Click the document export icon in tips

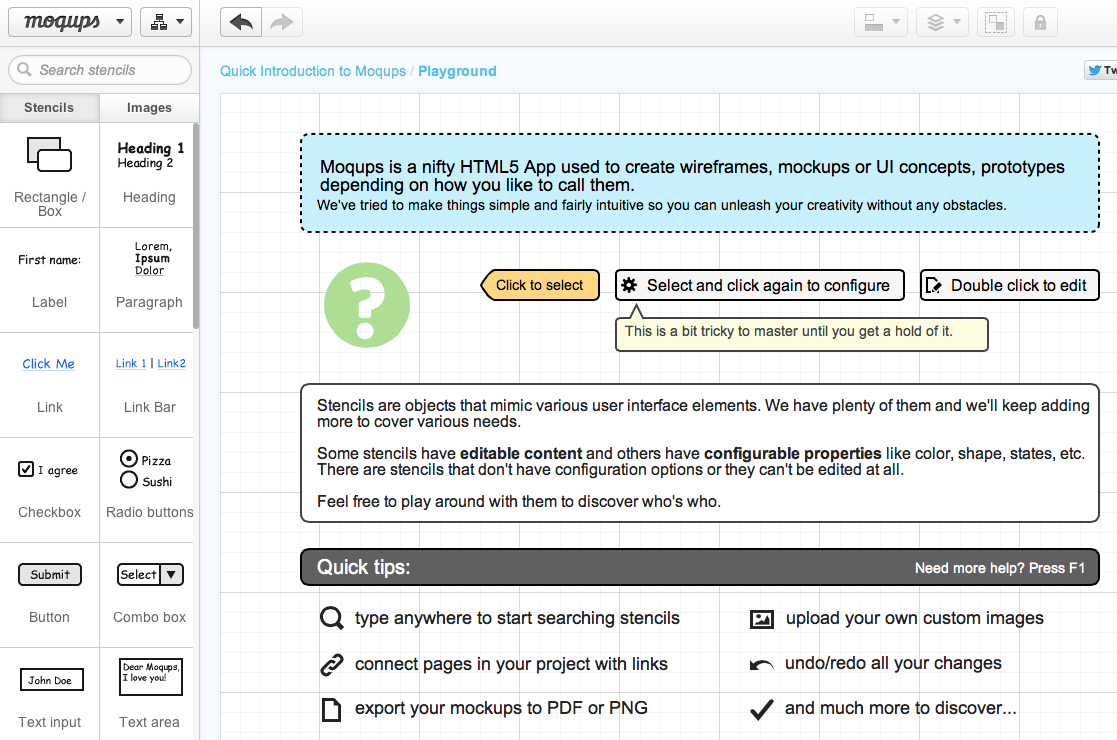pyautogui.click(x=331, y=709)
